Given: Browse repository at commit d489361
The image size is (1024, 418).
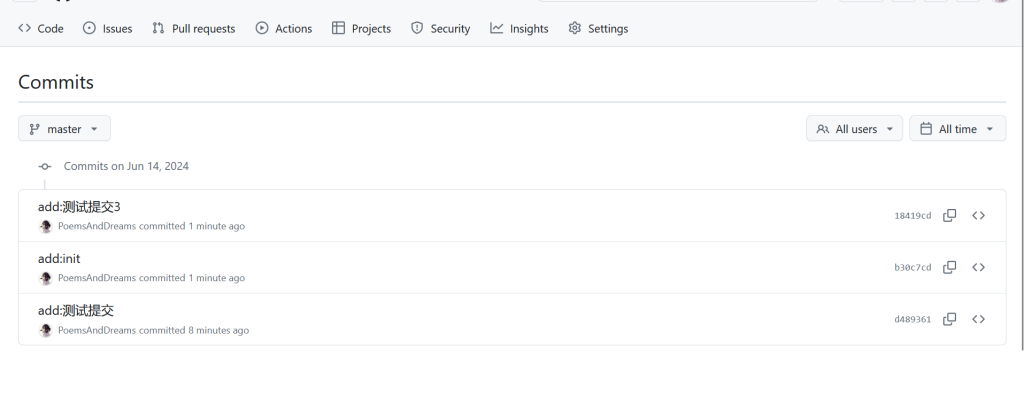Looking at the screenshot, I should tap(979, 319).
